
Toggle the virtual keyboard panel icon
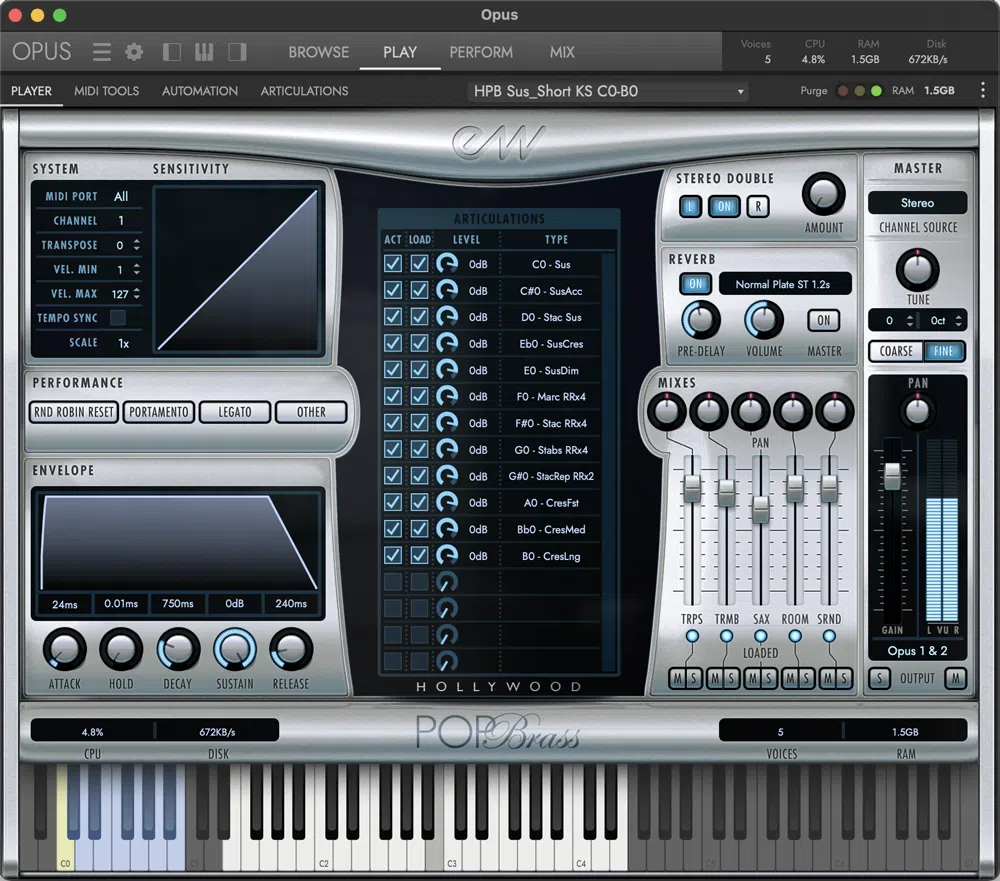coord(204,52)
